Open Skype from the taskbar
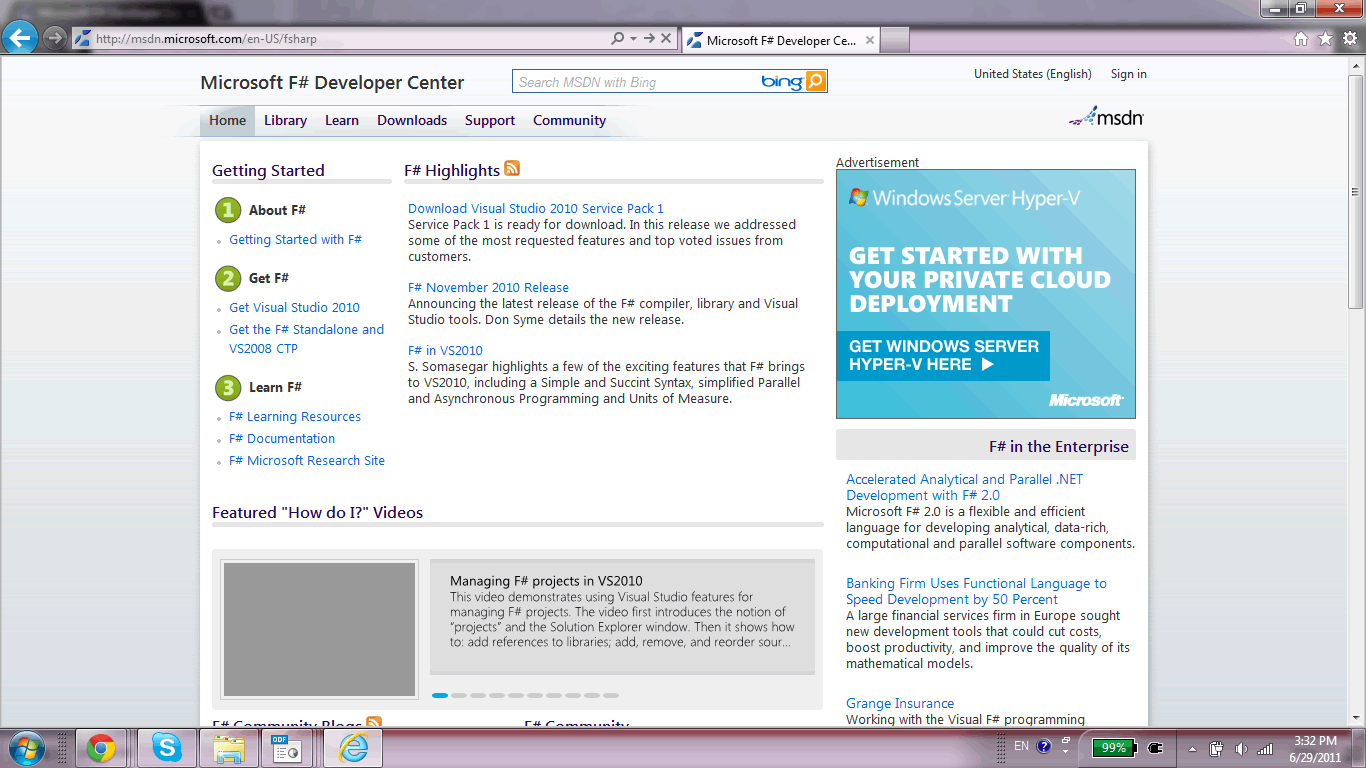Screen dimensions: 1366x768 click(x=165, y=748)
